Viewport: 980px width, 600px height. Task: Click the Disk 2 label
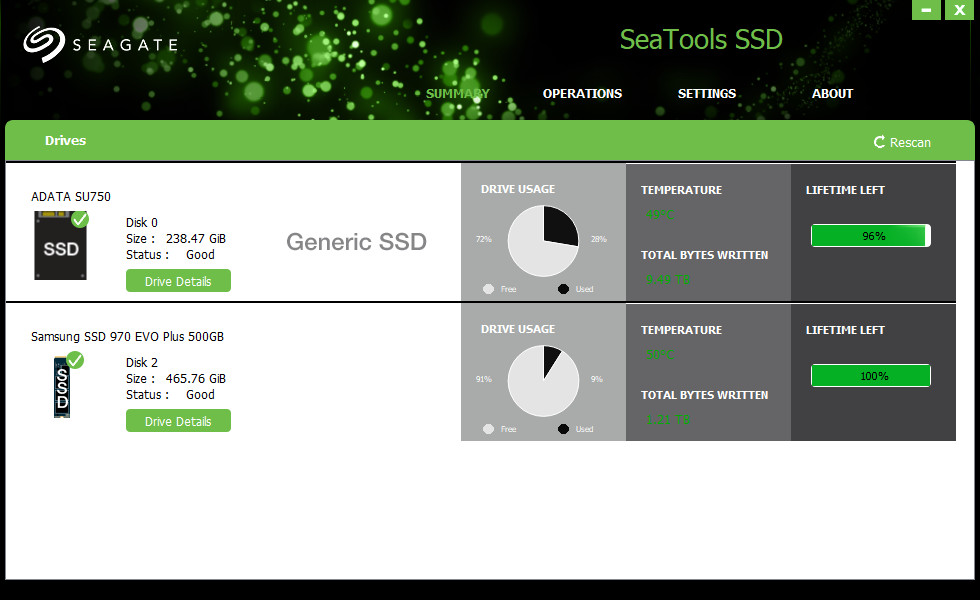coord(142,362)
